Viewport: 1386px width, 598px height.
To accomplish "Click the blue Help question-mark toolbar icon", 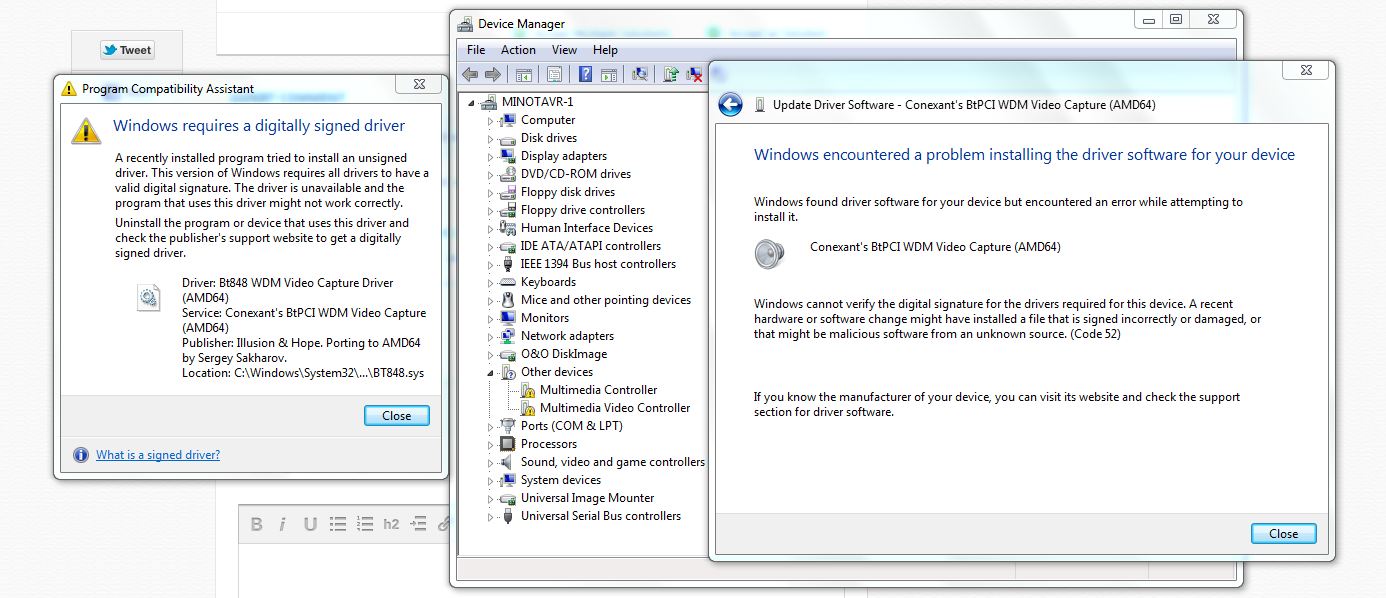I will (586, 74).
